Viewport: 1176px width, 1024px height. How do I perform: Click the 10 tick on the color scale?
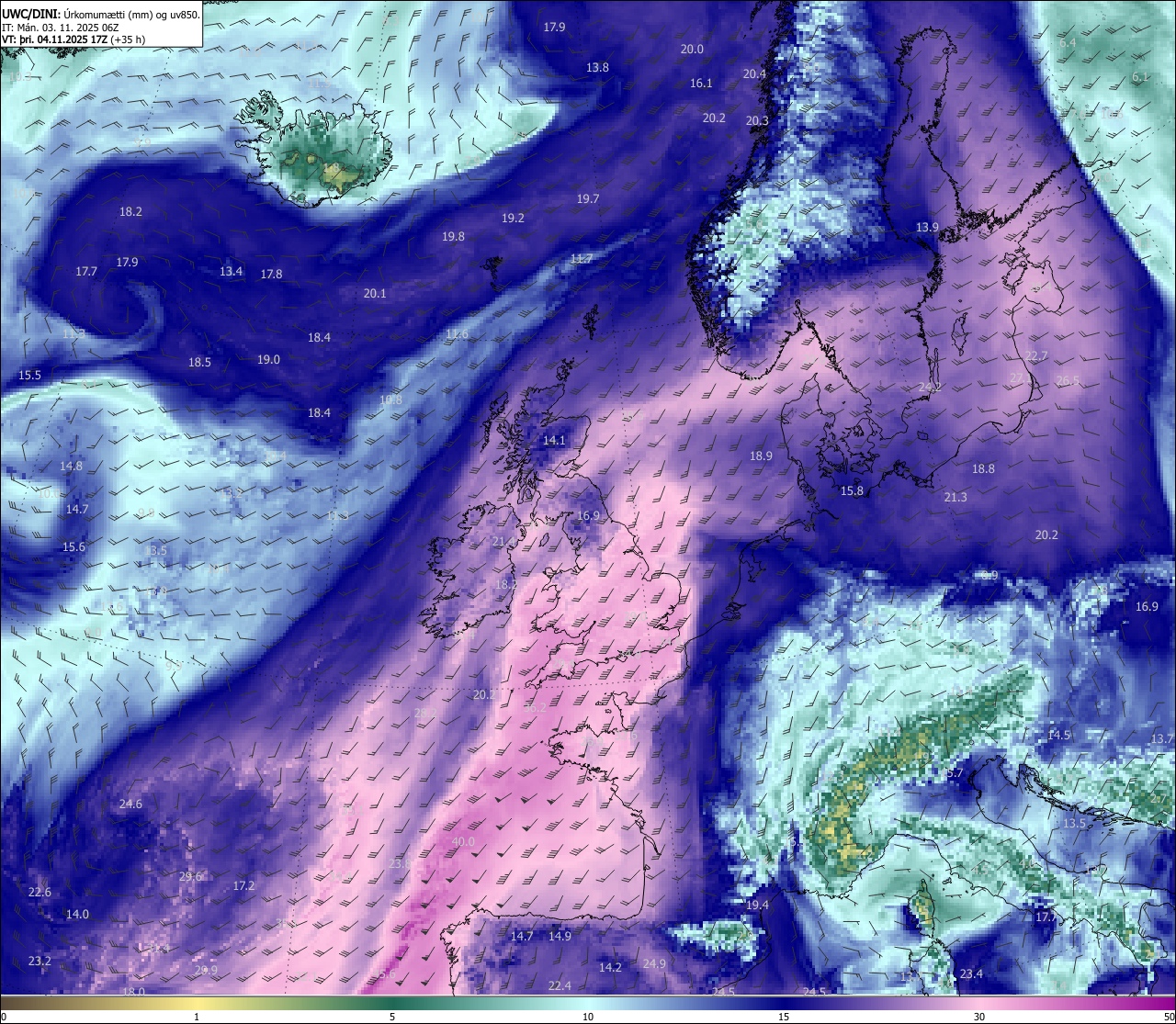click(588, 1018)
